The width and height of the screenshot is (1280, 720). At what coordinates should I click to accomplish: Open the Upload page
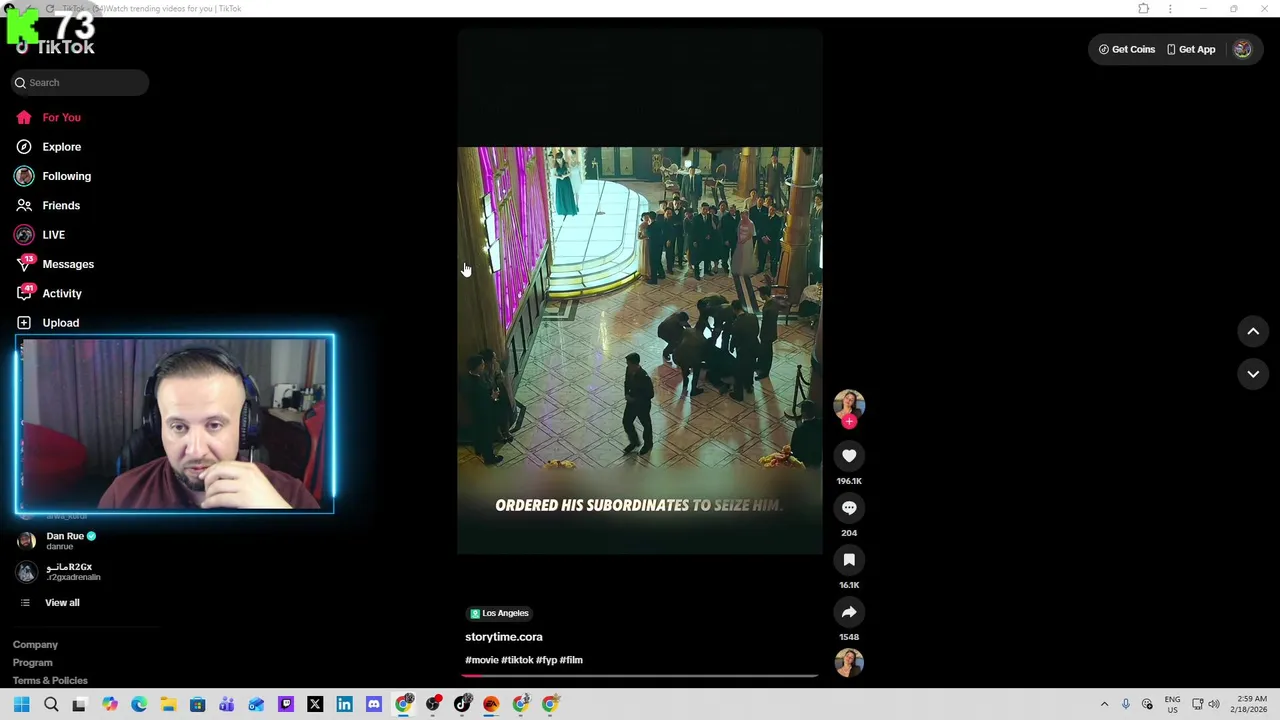[x=47, y=323]
